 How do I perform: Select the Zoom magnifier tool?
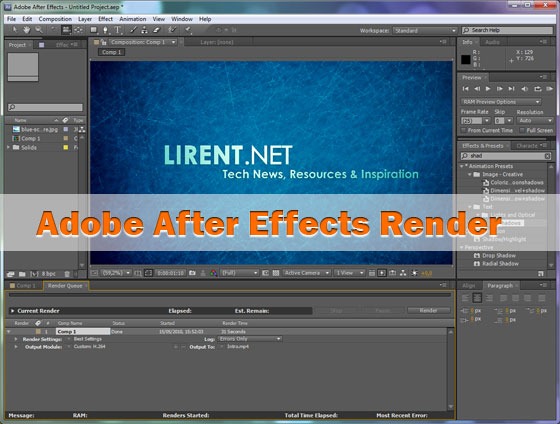click(38, 30)
